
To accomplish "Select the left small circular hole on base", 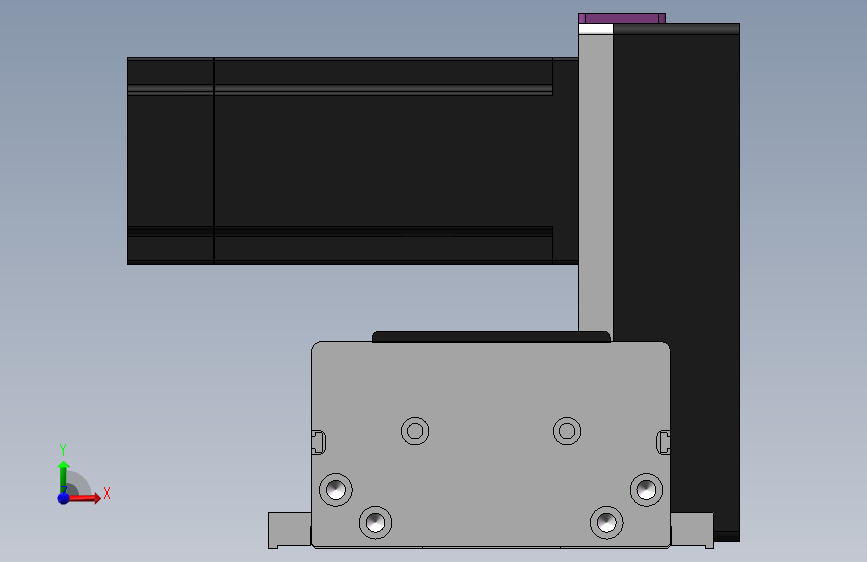I will tap(415, 431).
